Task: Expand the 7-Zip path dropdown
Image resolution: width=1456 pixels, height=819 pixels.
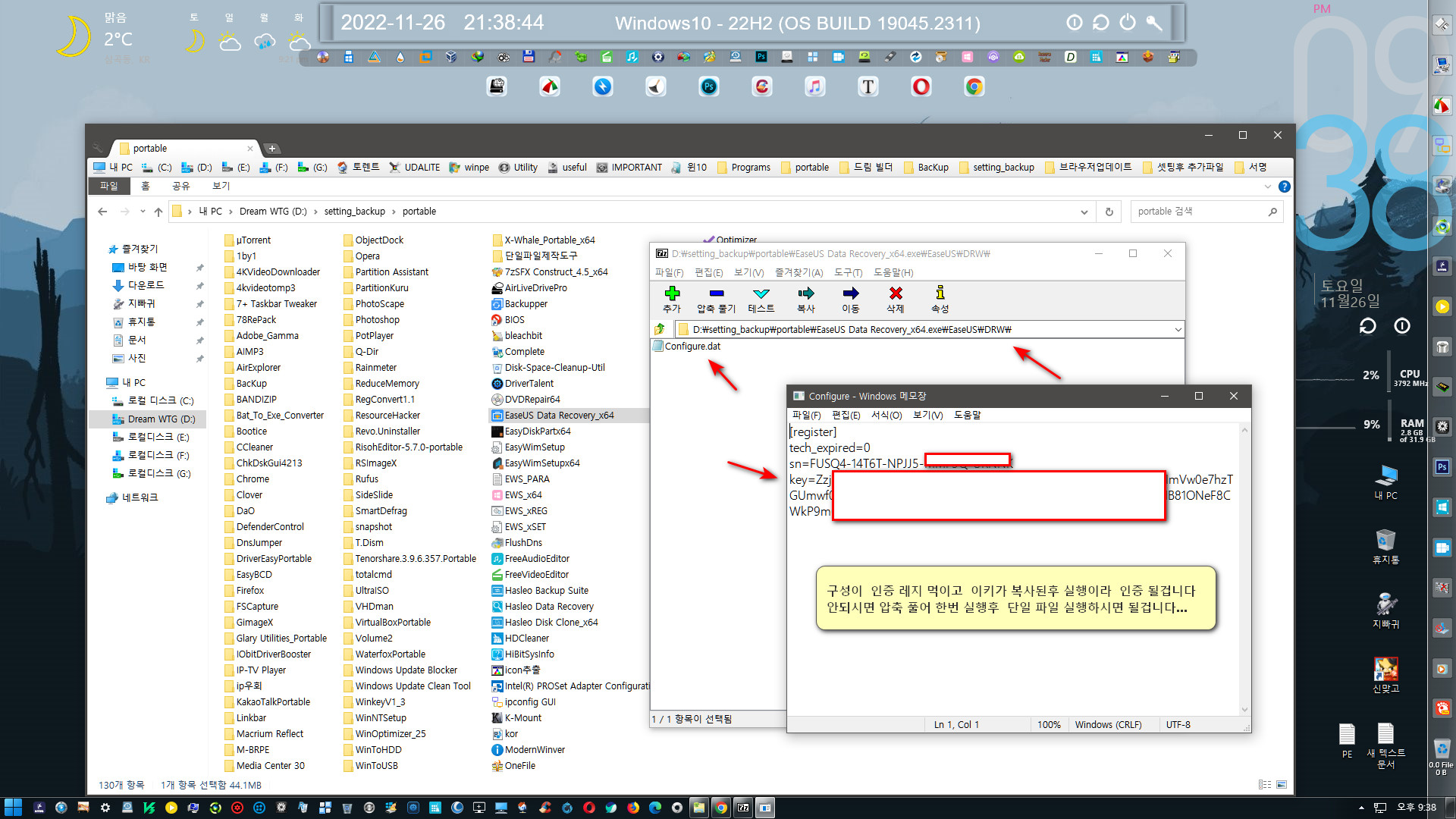Action: (x=1178, y=329)
